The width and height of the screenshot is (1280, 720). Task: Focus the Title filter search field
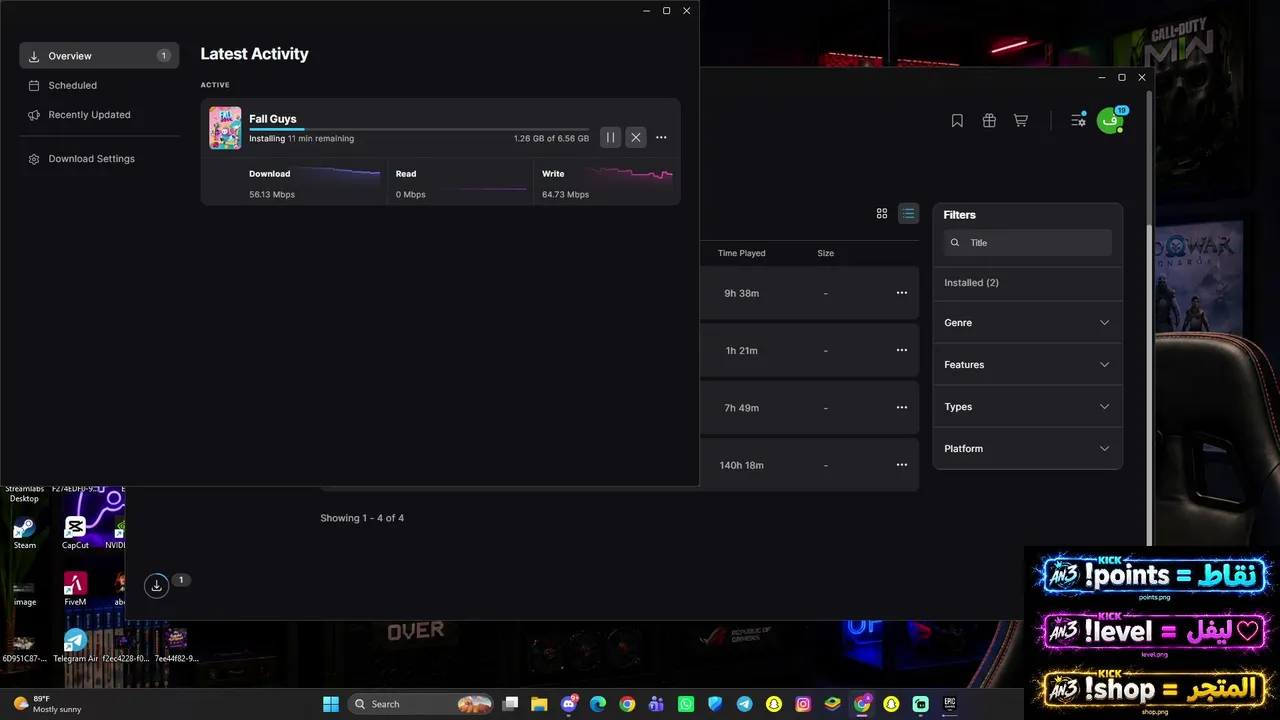point(1028,242)
